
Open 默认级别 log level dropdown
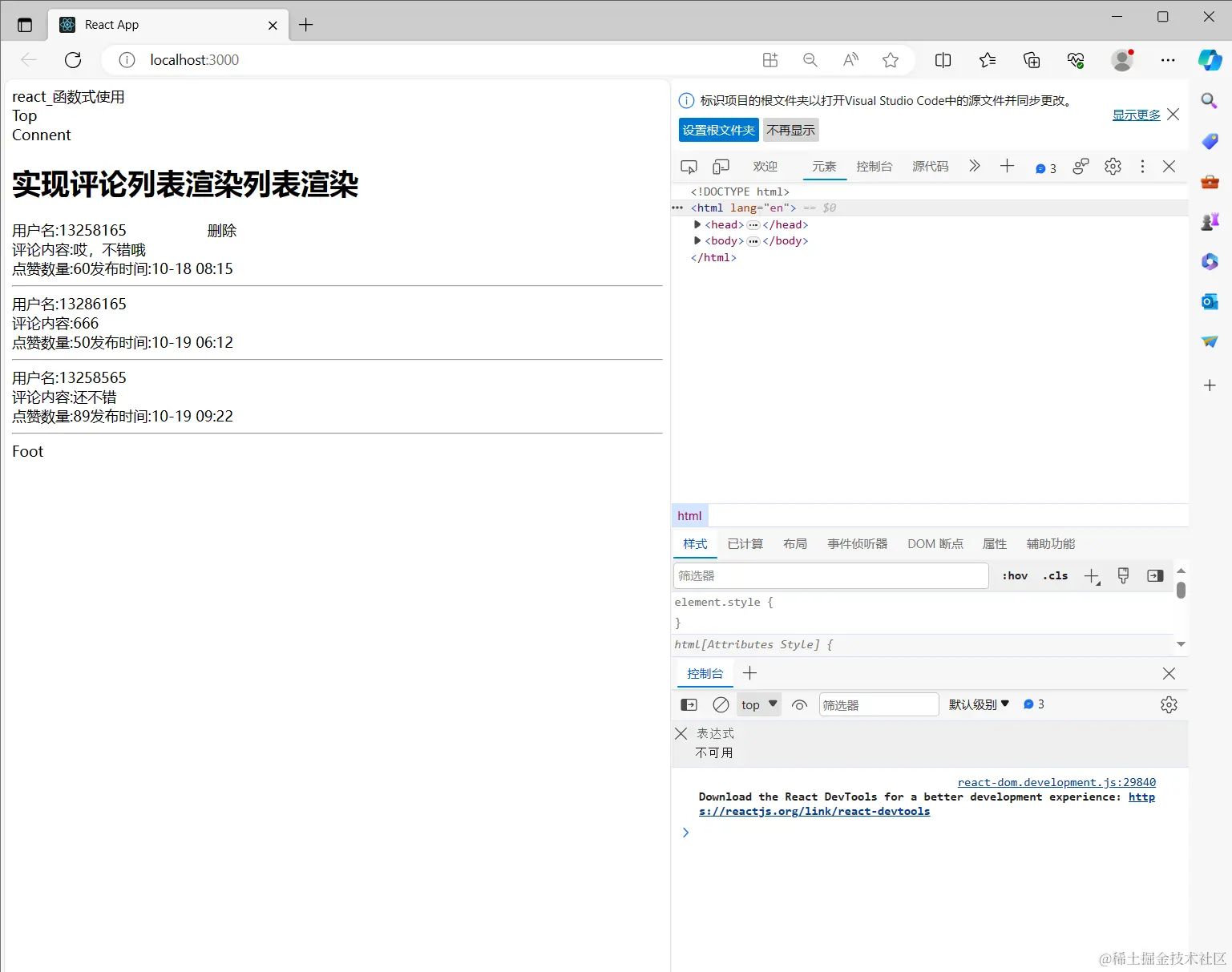point(979,704)
